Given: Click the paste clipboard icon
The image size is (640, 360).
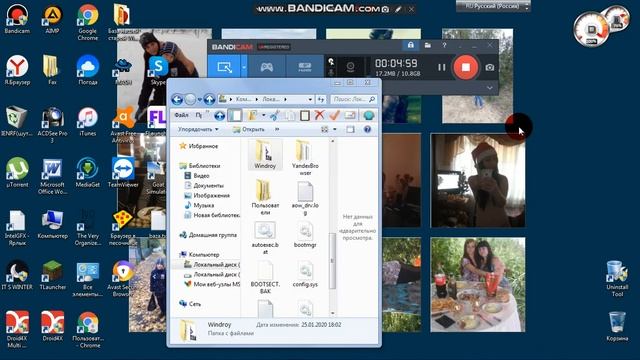Looking at the screenshot, I should tap(304, 116).
